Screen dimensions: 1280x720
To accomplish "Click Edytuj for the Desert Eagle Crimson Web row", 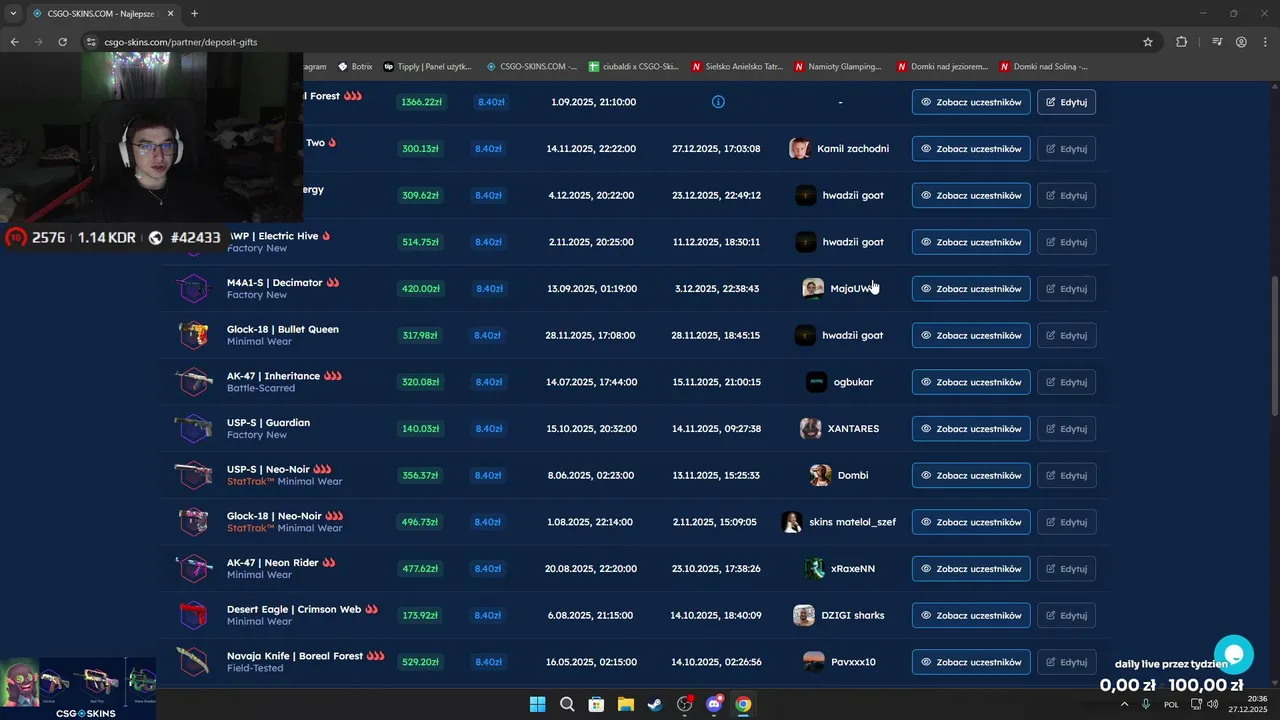I will click(x=1066, y=615).
